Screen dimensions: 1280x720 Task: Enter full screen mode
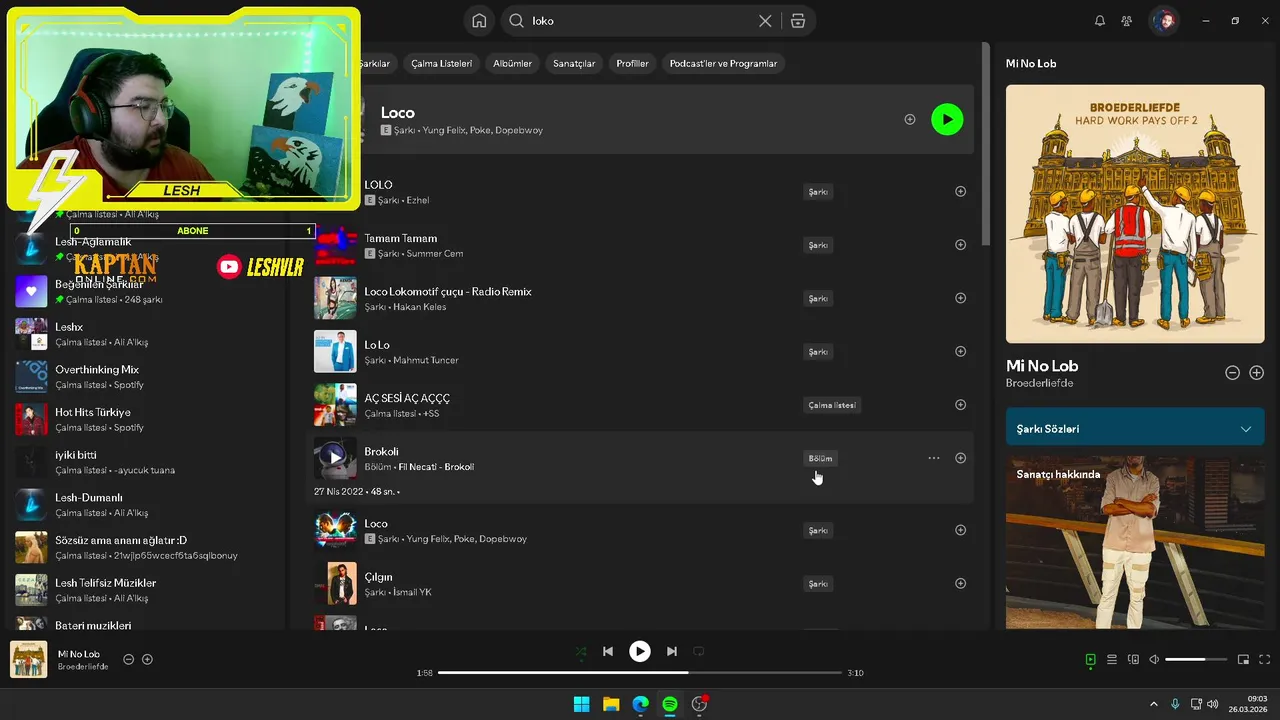(x=1265, y=660)
